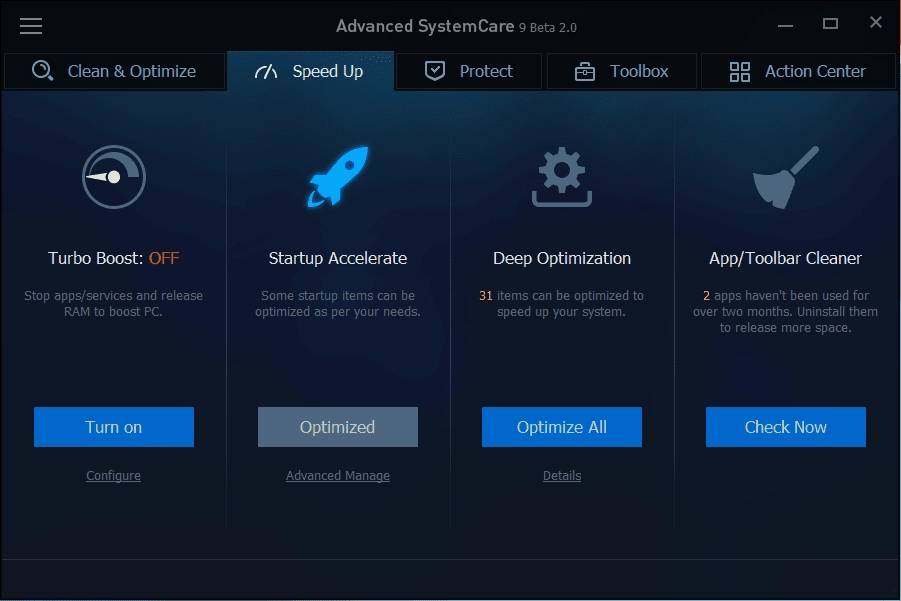Click the Startup Accelerate heading
The image size is (901, 601).
tap(338, 258)
